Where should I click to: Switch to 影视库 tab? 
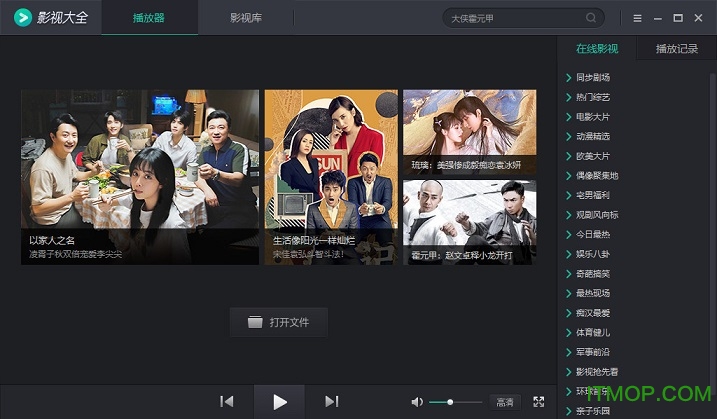[x=246, y=18]
